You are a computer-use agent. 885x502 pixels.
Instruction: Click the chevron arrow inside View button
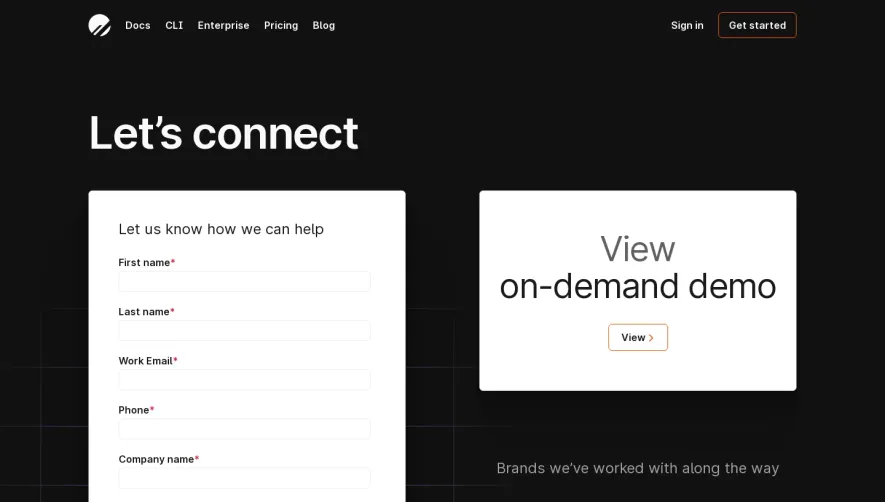(651, 338)
